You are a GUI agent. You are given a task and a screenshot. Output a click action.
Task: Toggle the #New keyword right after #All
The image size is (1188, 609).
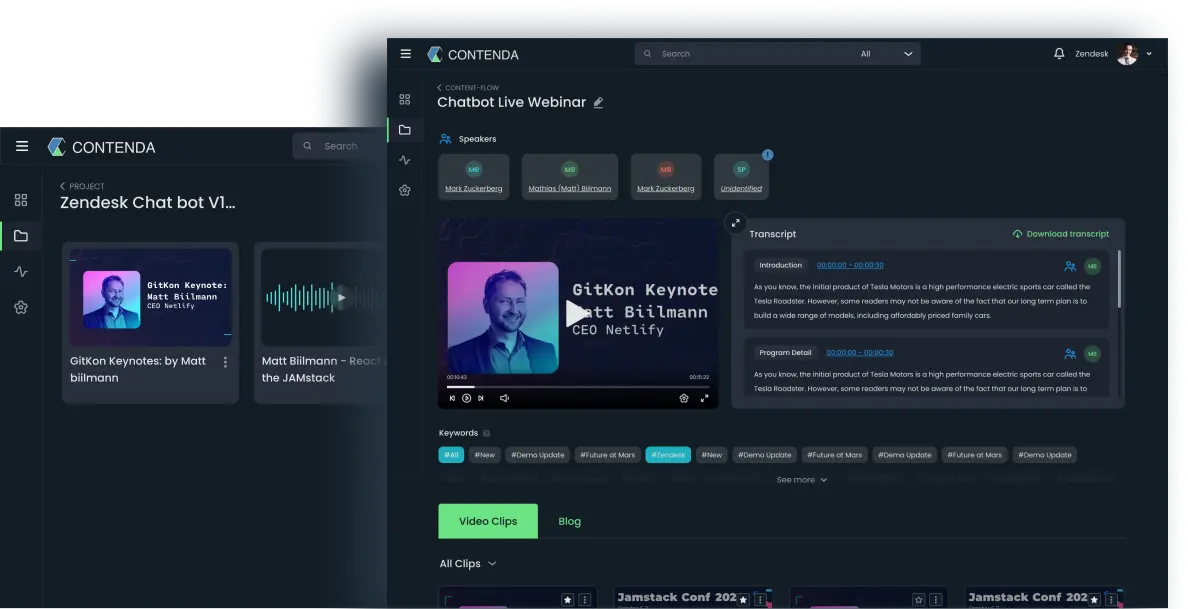[484, 454]
